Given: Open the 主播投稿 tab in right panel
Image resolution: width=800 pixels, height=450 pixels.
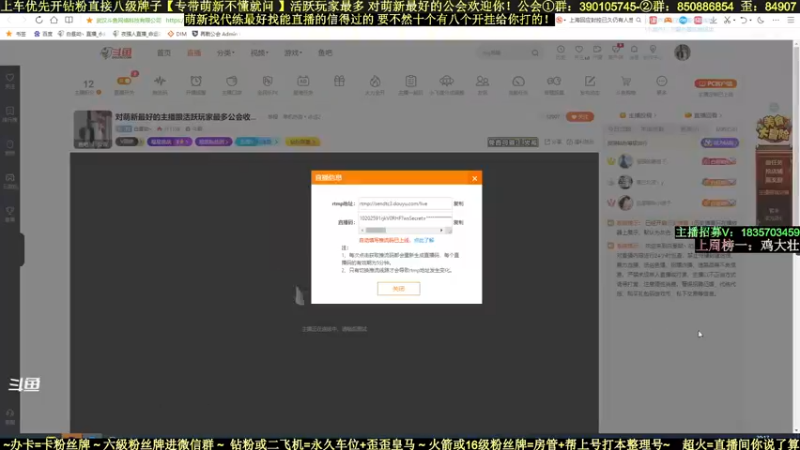Looking at the screenshot, I should (x=637, y=115).
